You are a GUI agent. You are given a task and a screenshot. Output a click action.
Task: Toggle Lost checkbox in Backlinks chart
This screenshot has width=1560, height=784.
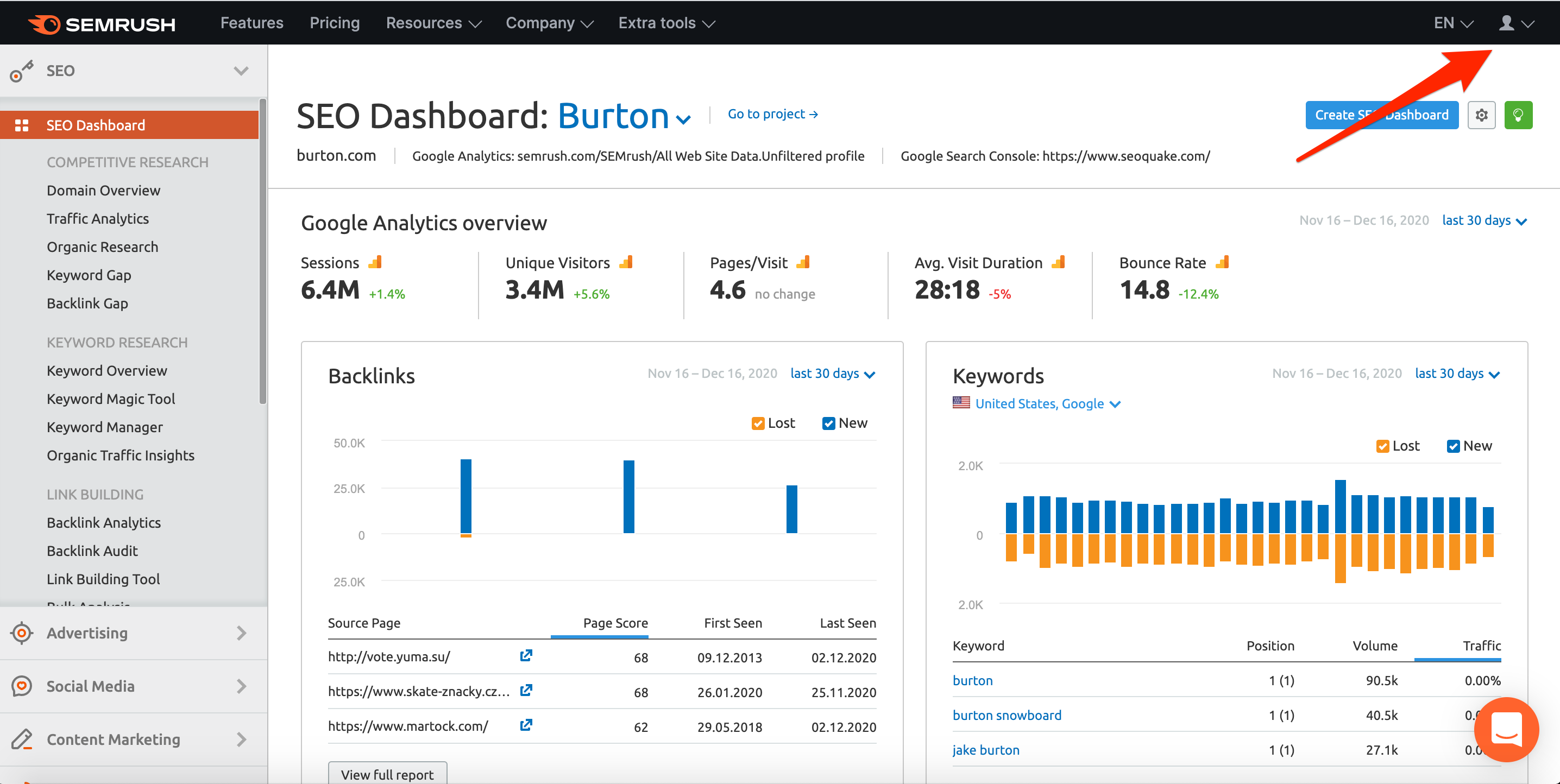pos(757,423)
